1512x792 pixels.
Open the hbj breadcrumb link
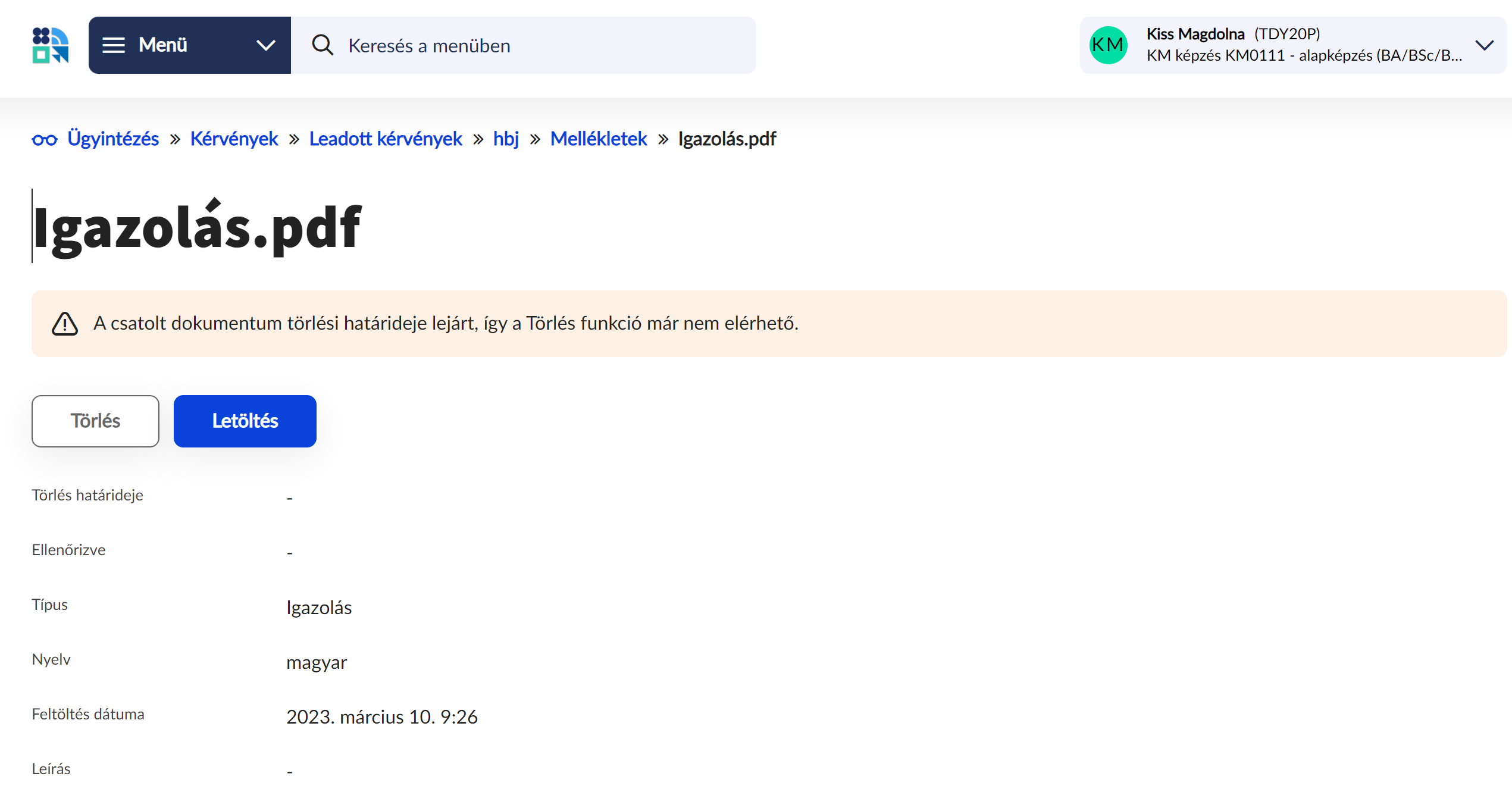click(x=506, y=139)
